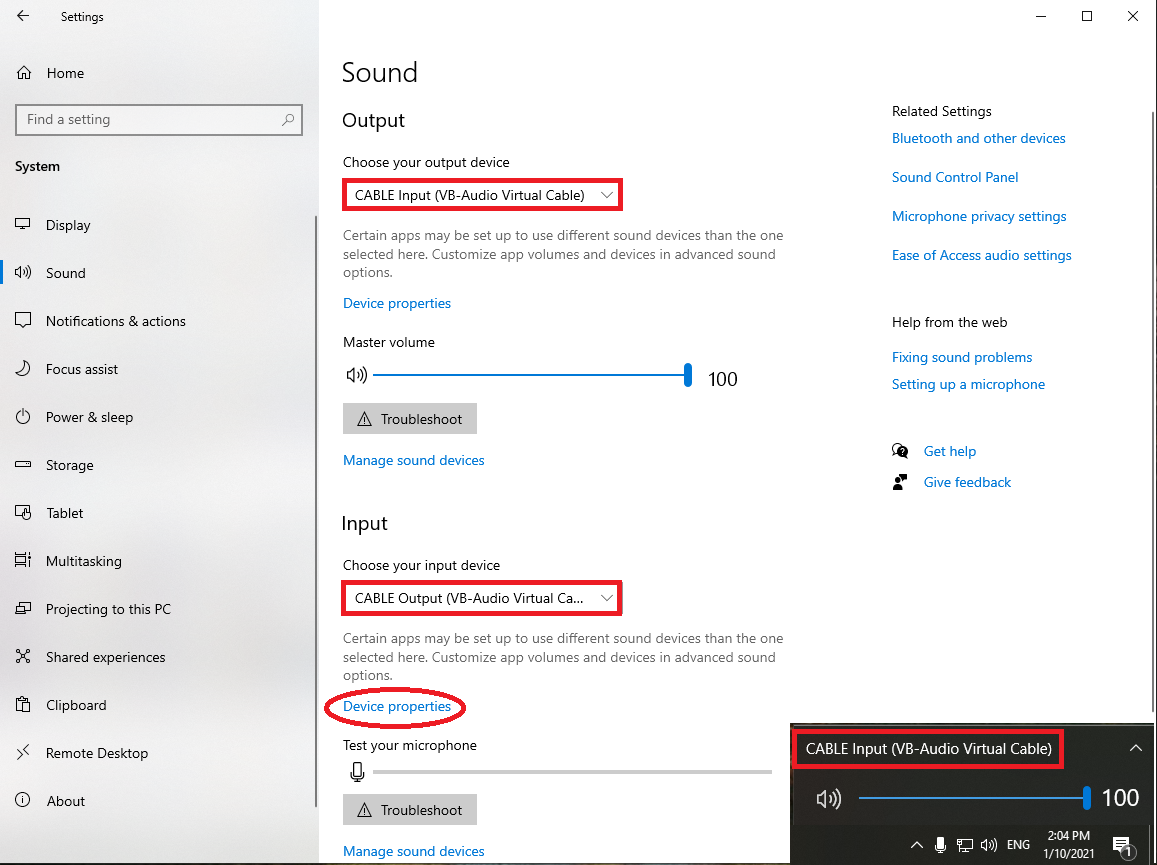Focus the Find a setting search box
The width and height of the screenshot is (1157, 865).
[x=159, y=120]
